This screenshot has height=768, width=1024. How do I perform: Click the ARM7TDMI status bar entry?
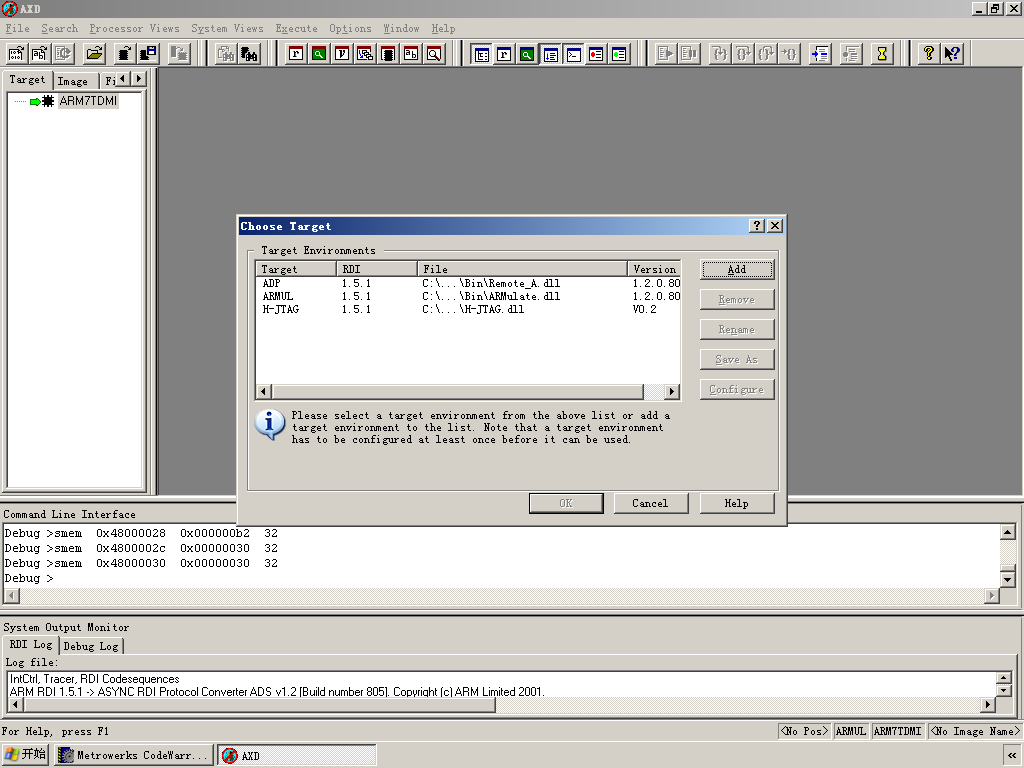tap(897, 731)
